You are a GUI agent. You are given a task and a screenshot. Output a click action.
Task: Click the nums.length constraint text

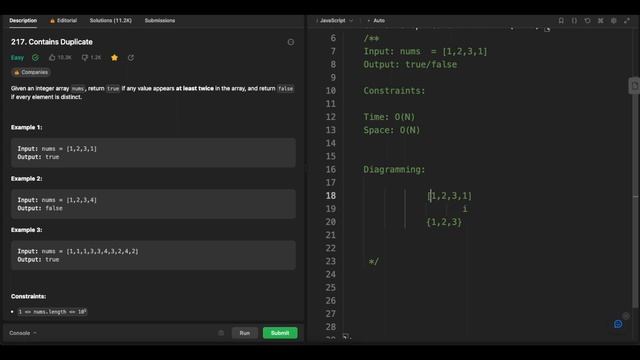click(52, 312)
